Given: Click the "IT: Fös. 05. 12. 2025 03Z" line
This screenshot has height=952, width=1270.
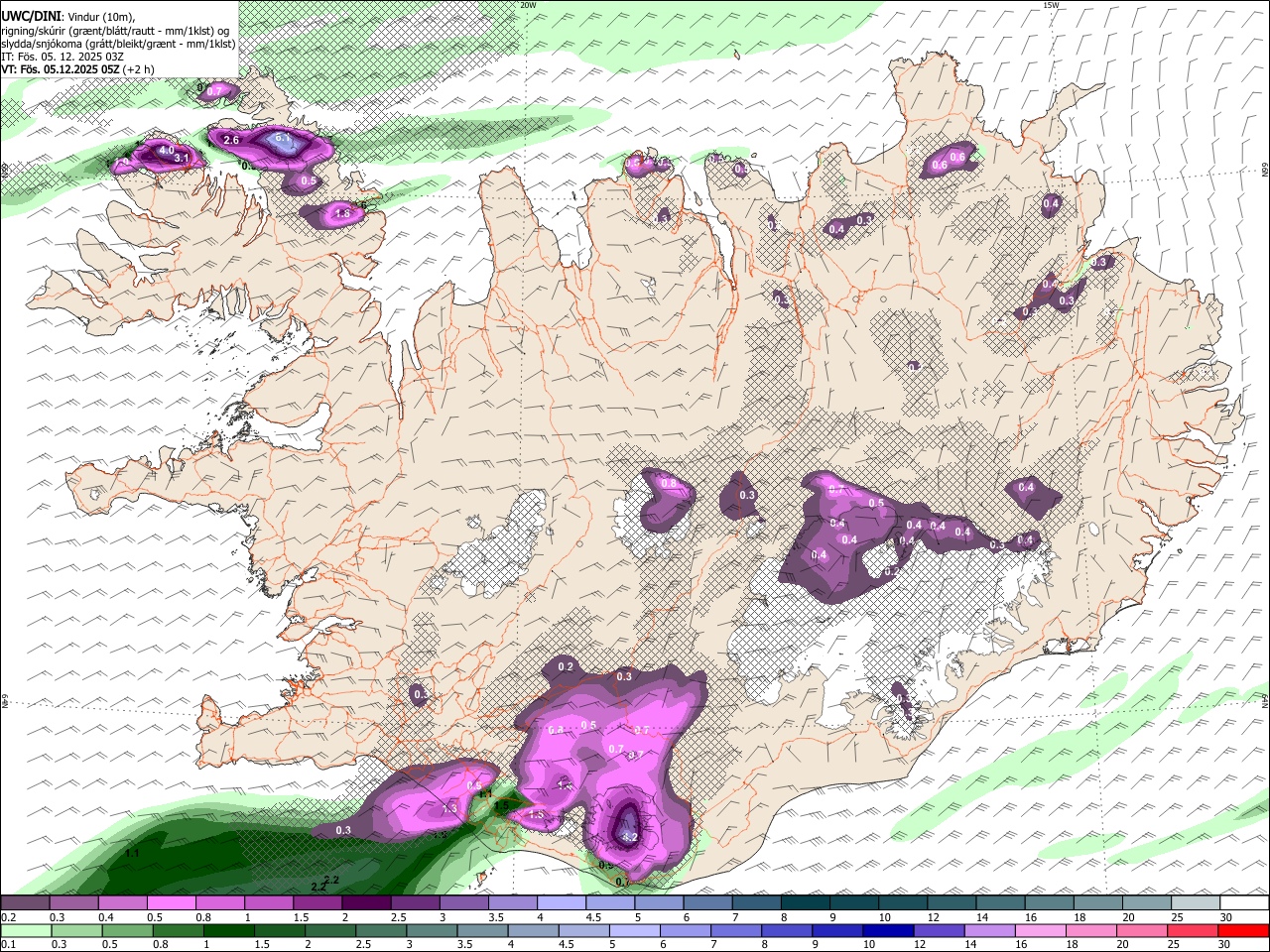Looking at the screenshot, I should tap(63, 57).
